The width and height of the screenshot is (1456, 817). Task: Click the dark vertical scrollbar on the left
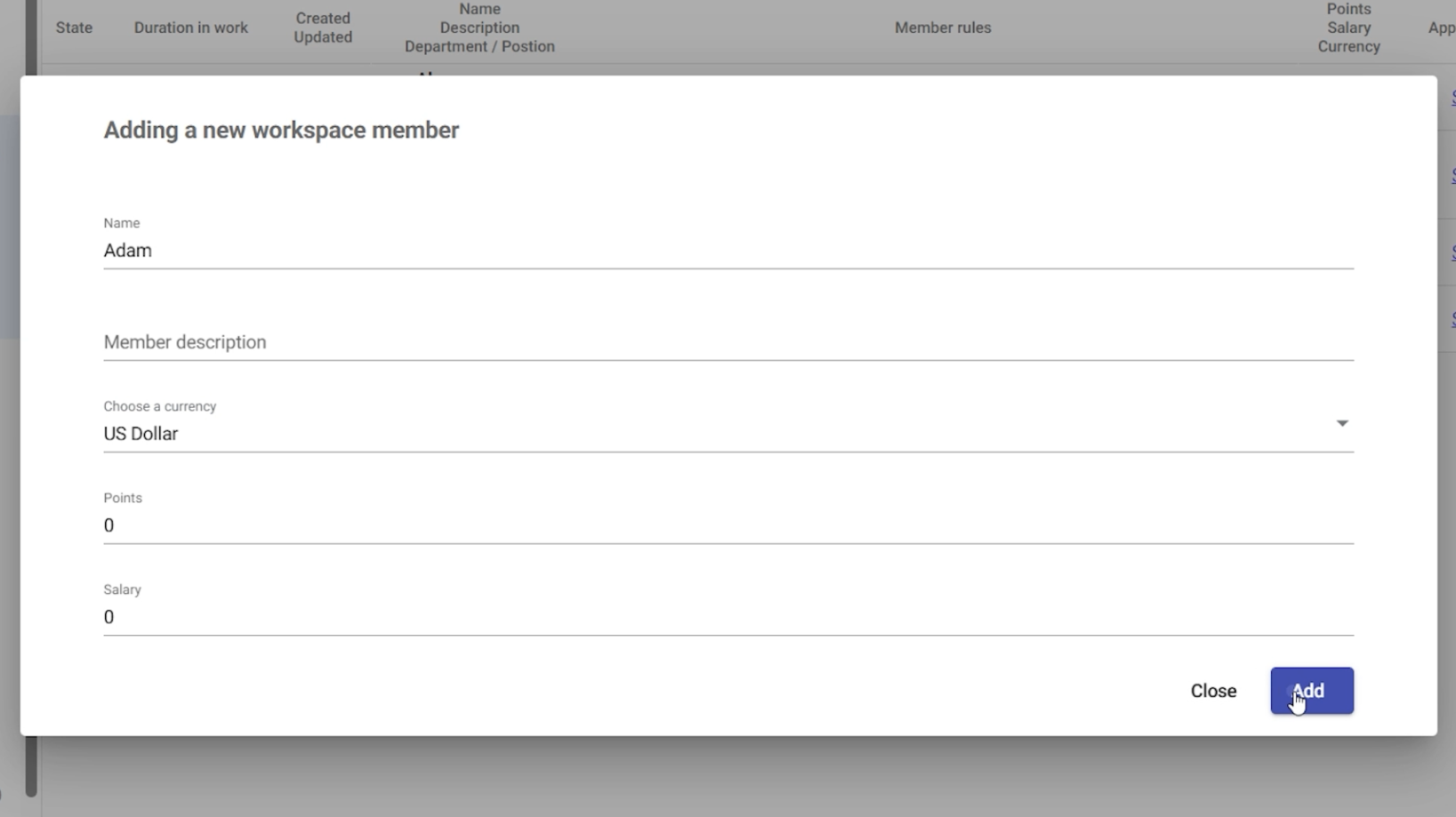coord(31,765)
